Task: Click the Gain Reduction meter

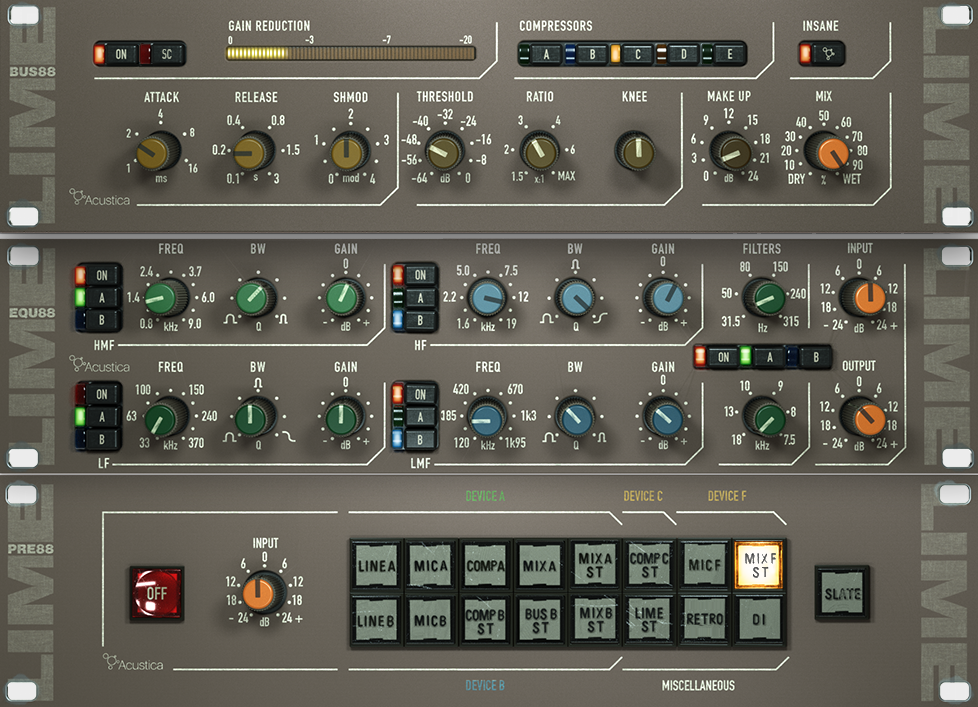Action: tap(351, 54)
